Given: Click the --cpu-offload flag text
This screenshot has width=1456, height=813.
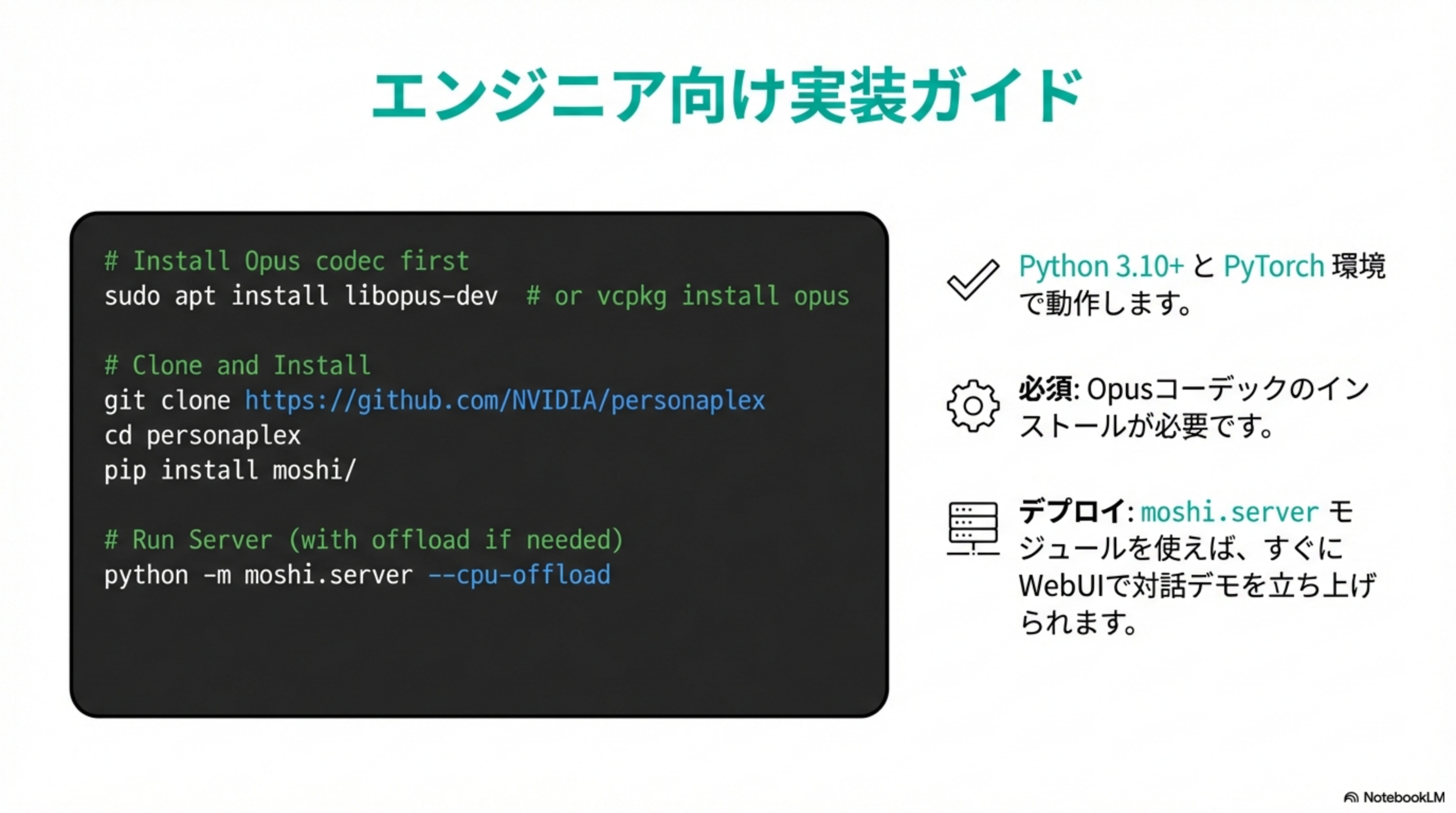Looking at the screenshot, I should tap(519, 574).
